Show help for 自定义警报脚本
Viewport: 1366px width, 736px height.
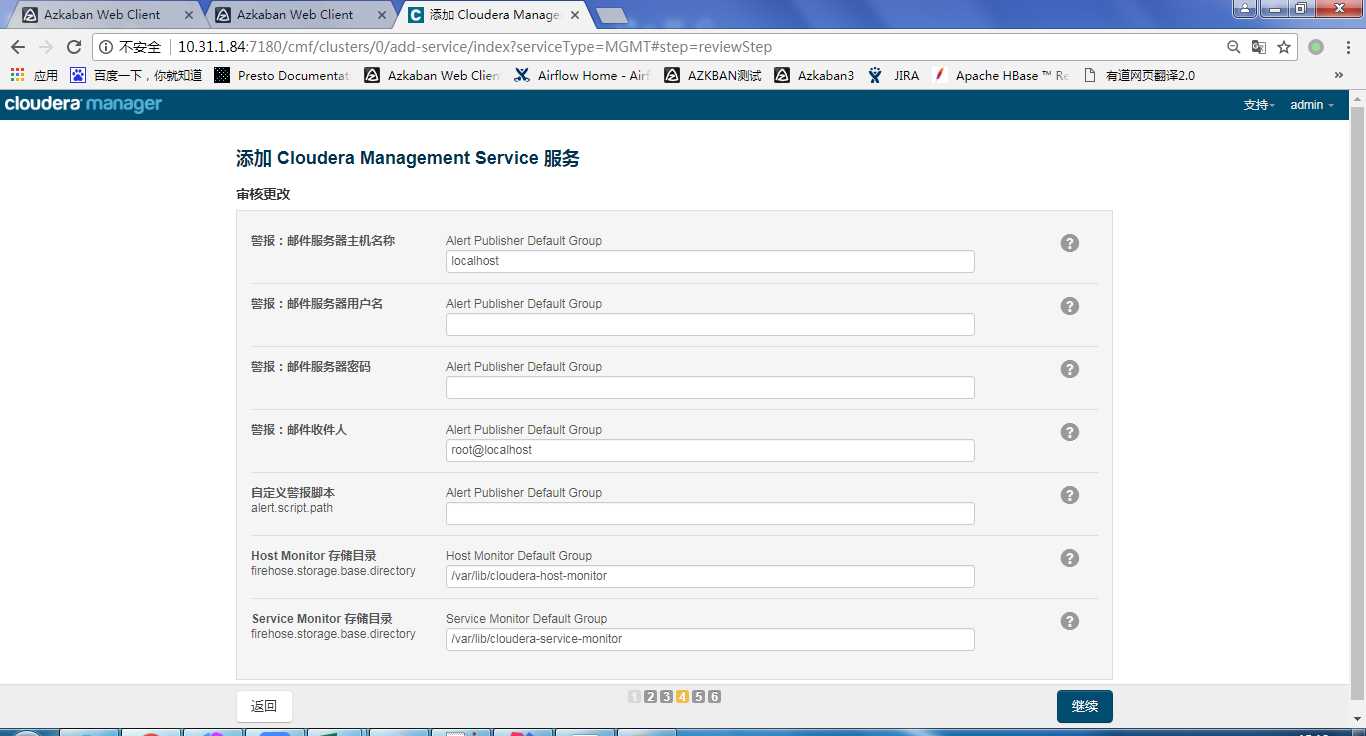click(1070, 495)
